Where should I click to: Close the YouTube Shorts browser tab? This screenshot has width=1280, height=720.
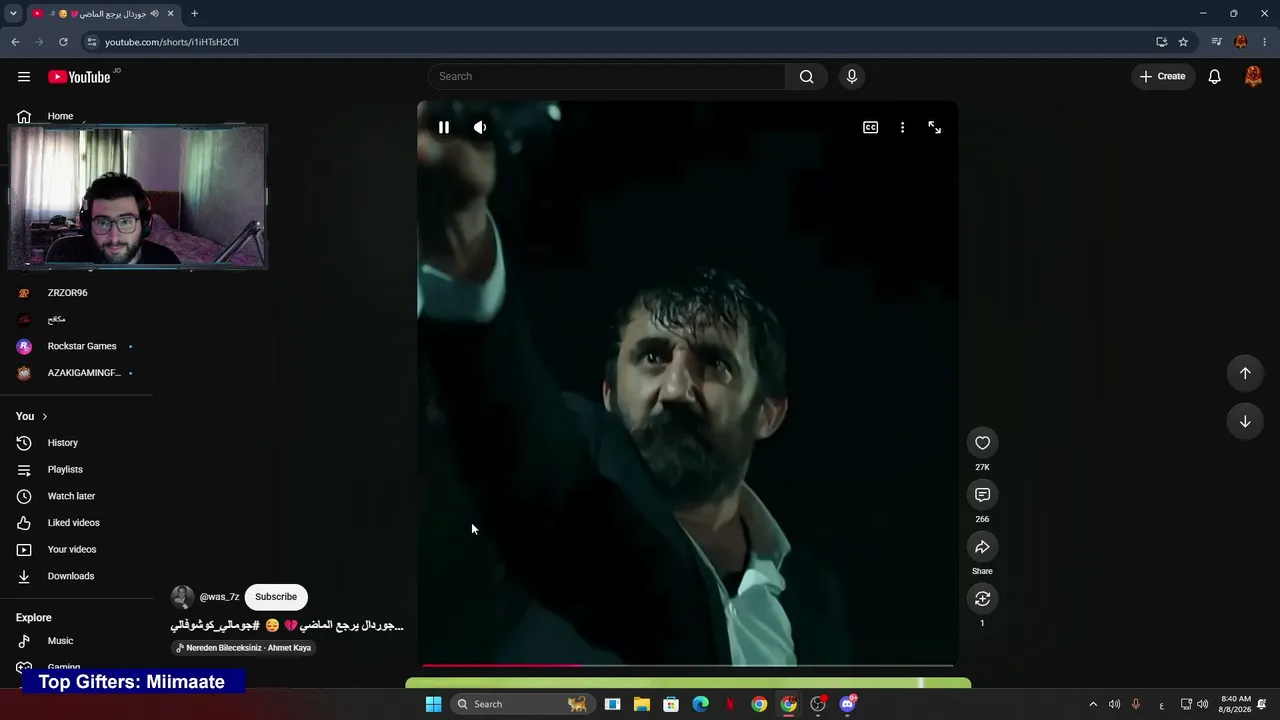click(x=171, y=14)
